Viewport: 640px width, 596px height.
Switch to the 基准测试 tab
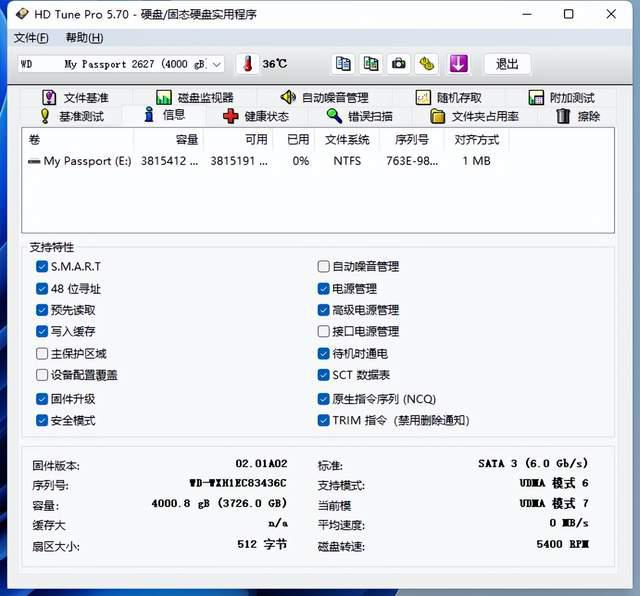coord(72,116)
